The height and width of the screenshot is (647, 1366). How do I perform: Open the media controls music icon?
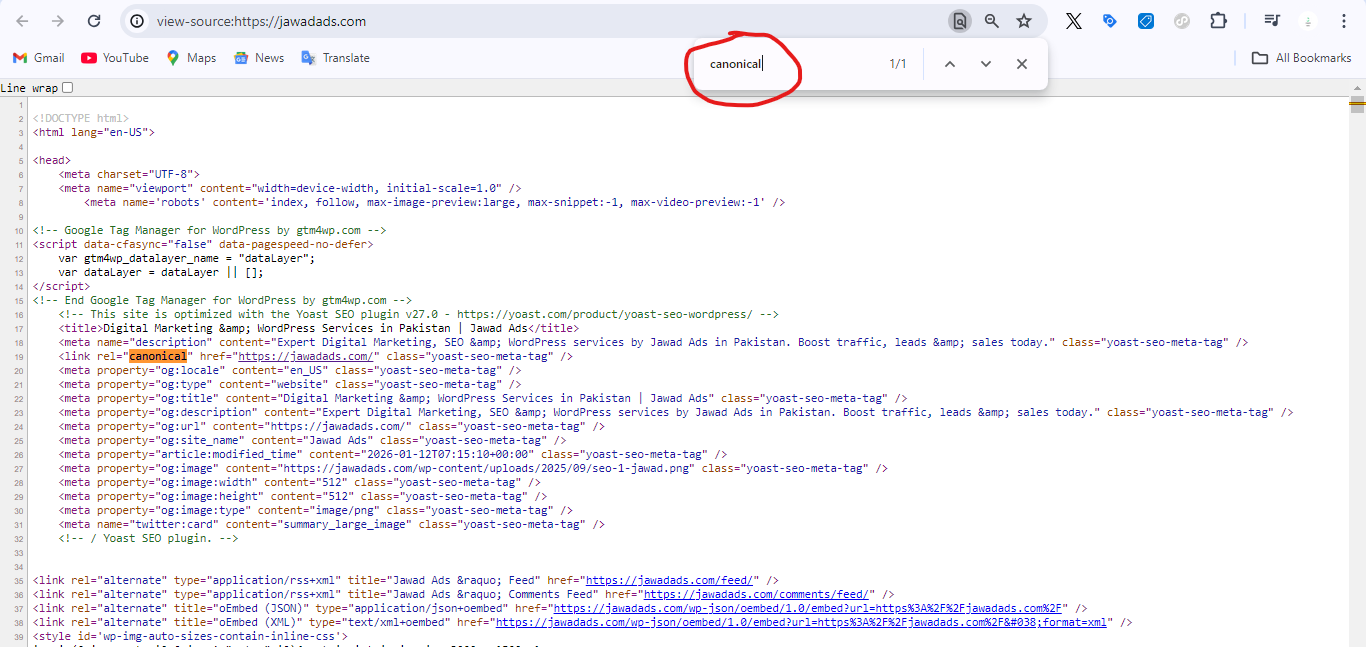(x=1271, y=21)
